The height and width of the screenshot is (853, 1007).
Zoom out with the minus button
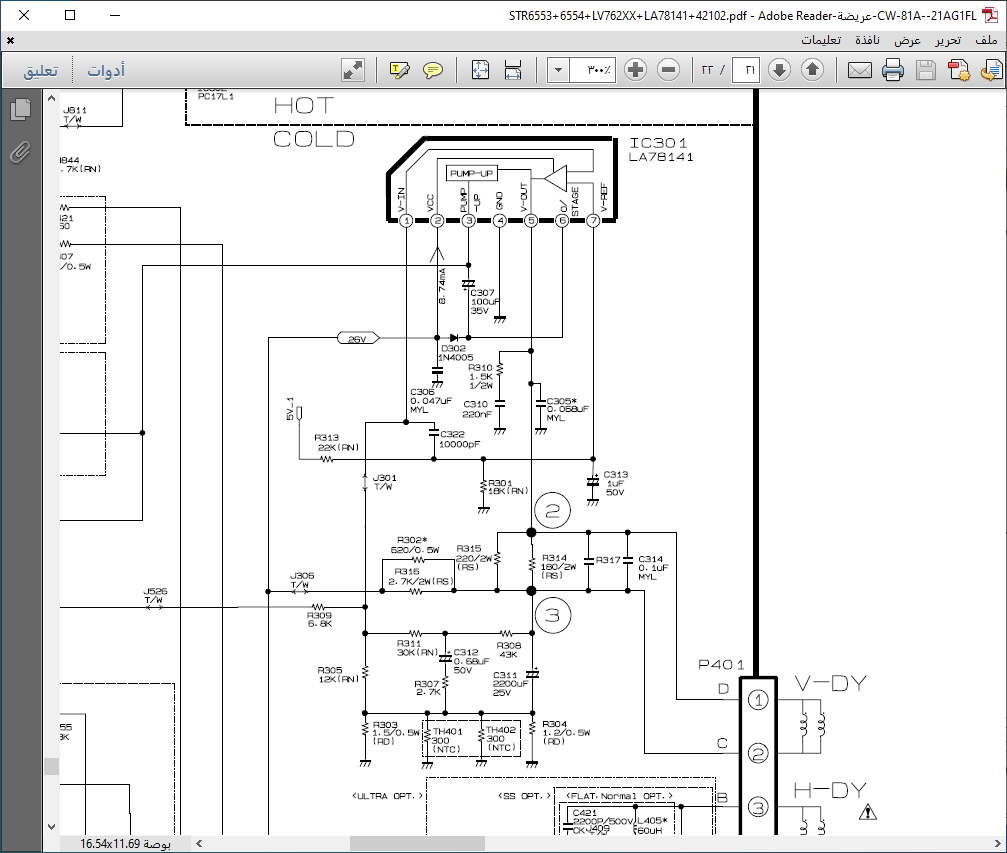[x=669, y=69]
